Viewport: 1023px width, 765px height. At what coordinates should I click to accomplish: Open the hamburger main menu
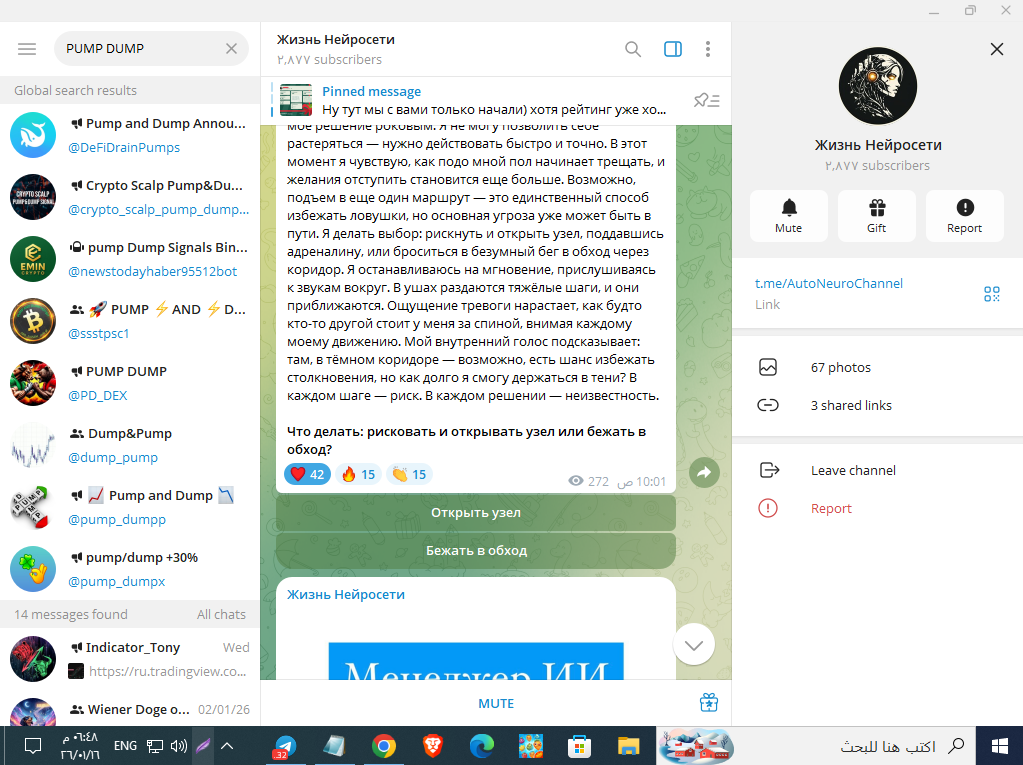[27, 49]
